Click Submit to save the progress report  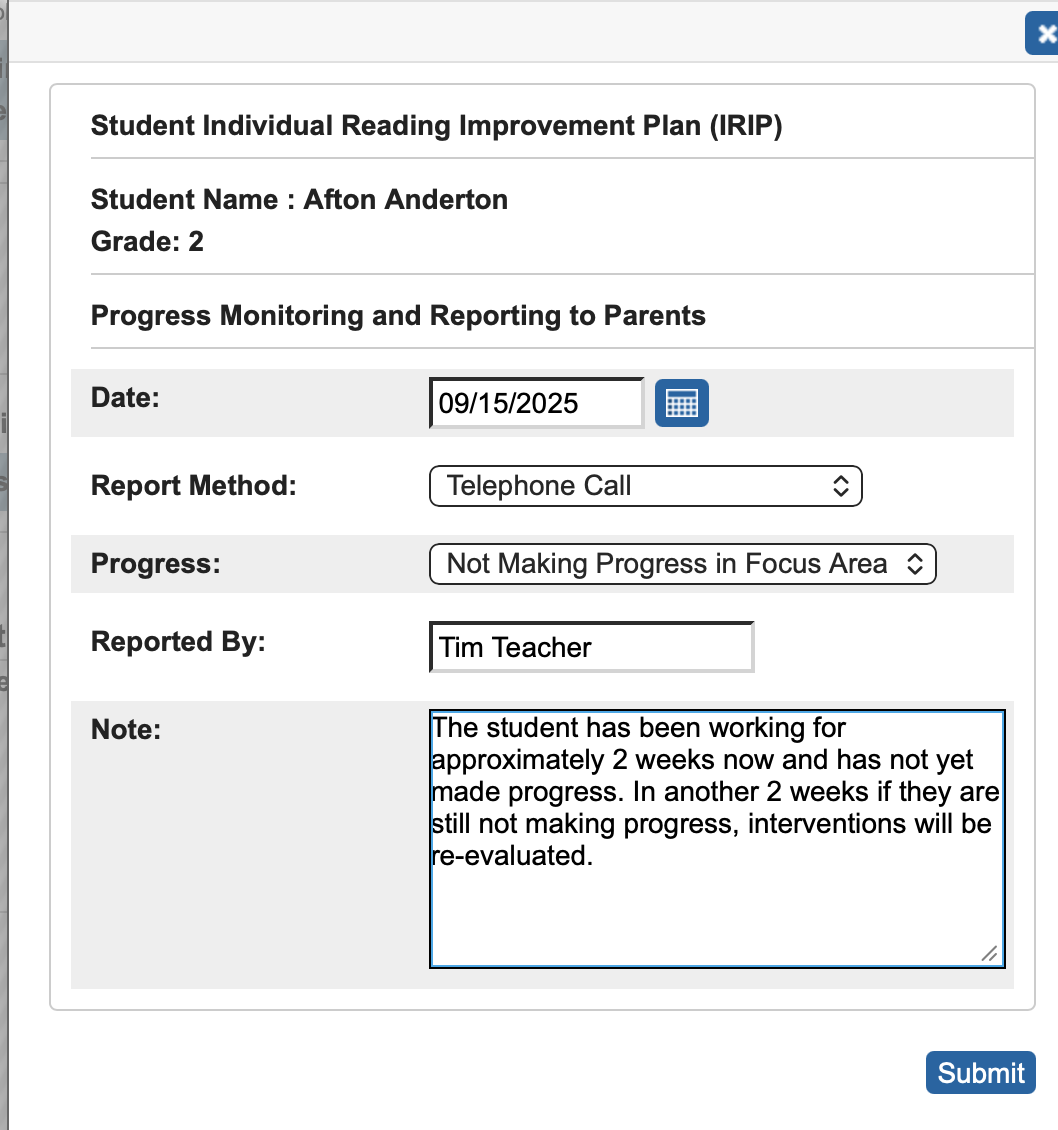point(980,1072)
